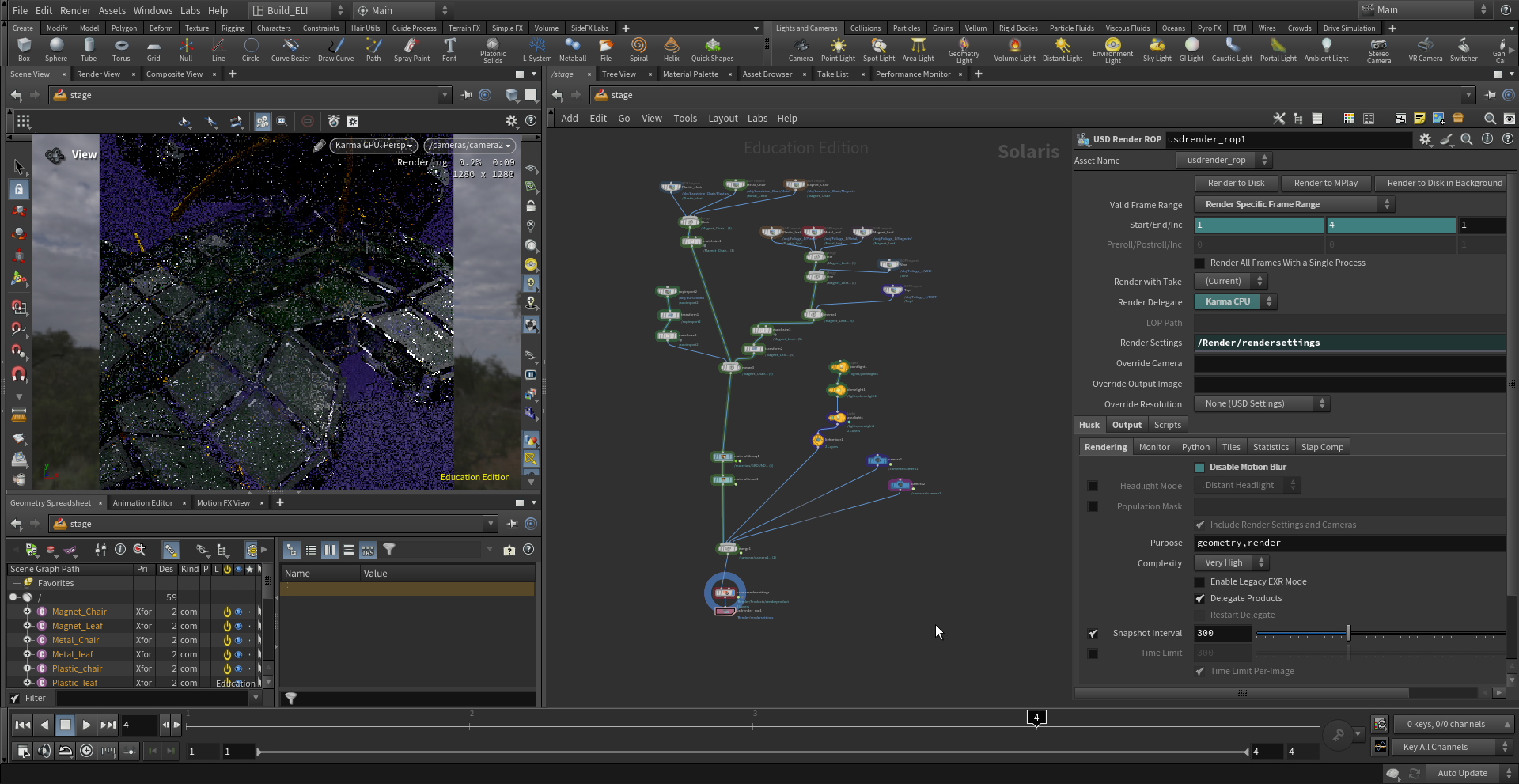Toggle Render All Frames With a Single Process
This screenshot has width=1519, height=784.
click(1200, 263)
